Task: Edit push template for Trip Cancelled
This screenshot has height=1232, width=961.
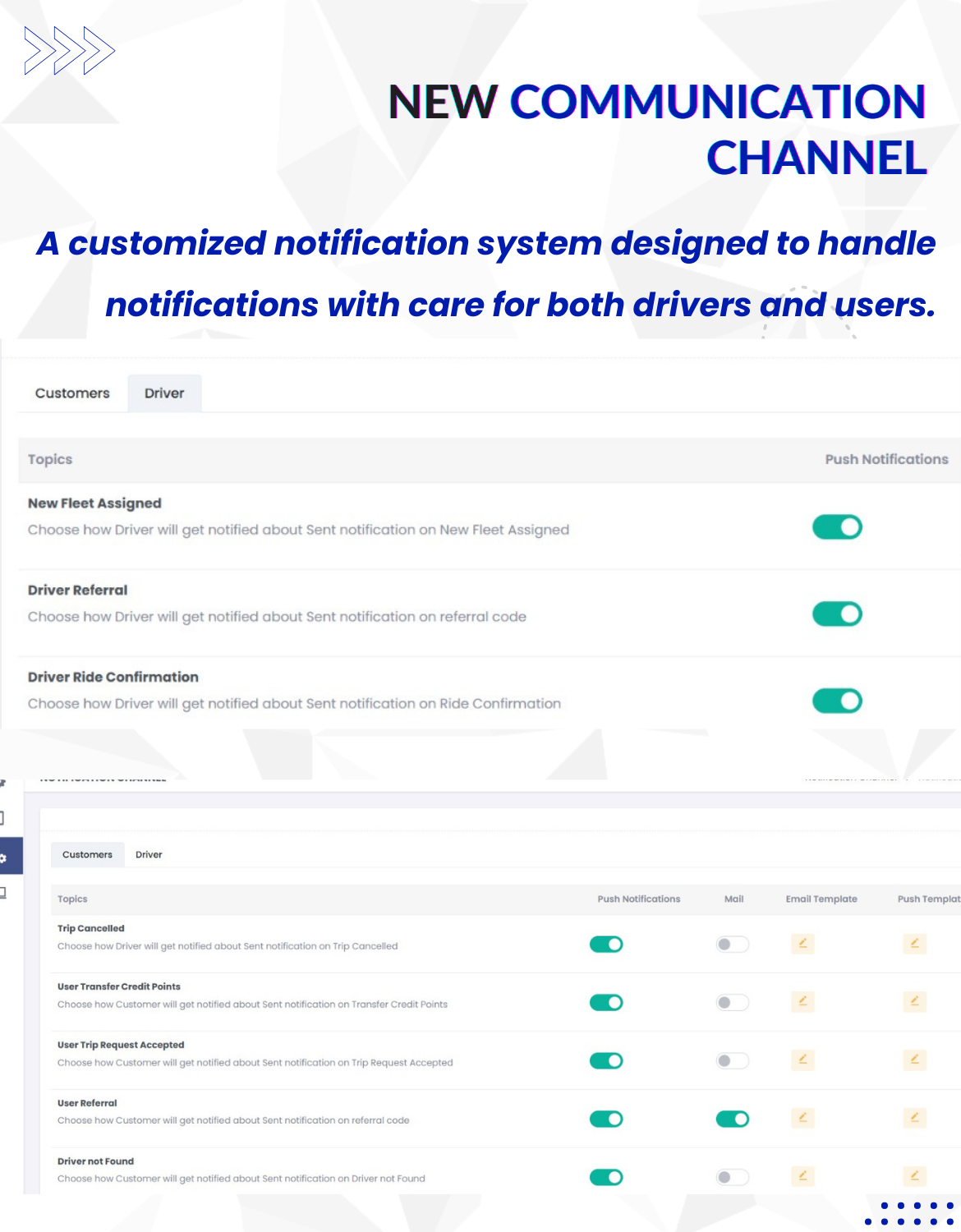Action: pyautogui.click(x=914, y=944)
